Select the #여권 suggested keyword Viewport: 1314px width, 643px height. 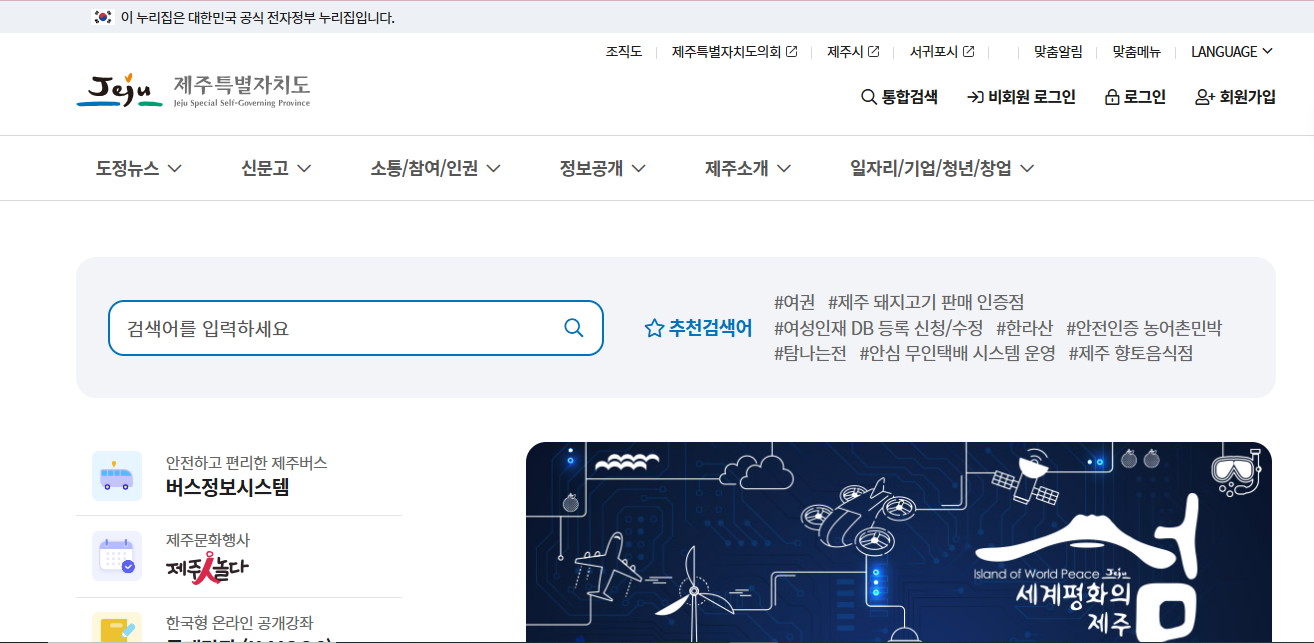pos(795,302)
